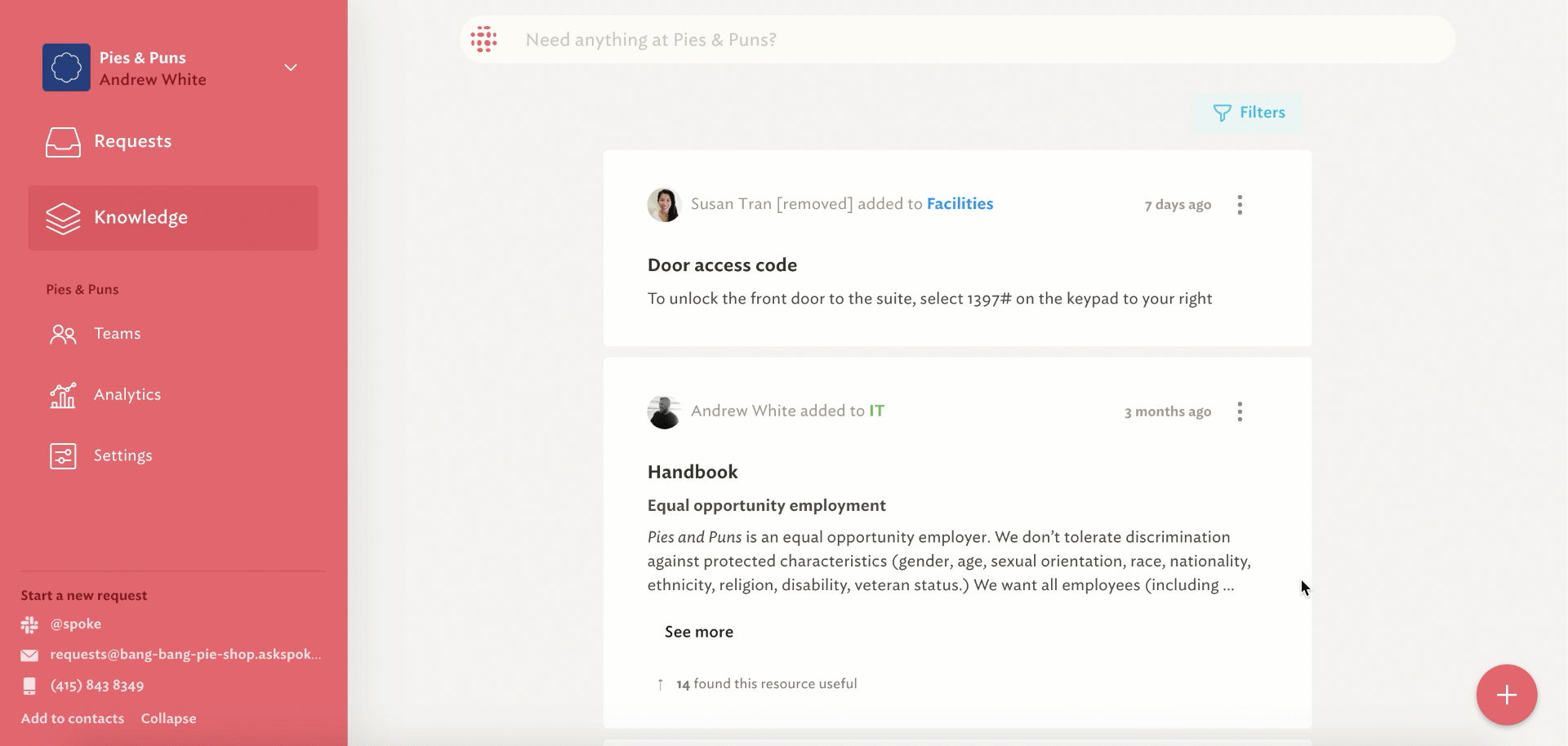Focus the Need anything at Pies & Puns search field
The height and width of the screenshot is (746, 1568).
click(957, 40)
